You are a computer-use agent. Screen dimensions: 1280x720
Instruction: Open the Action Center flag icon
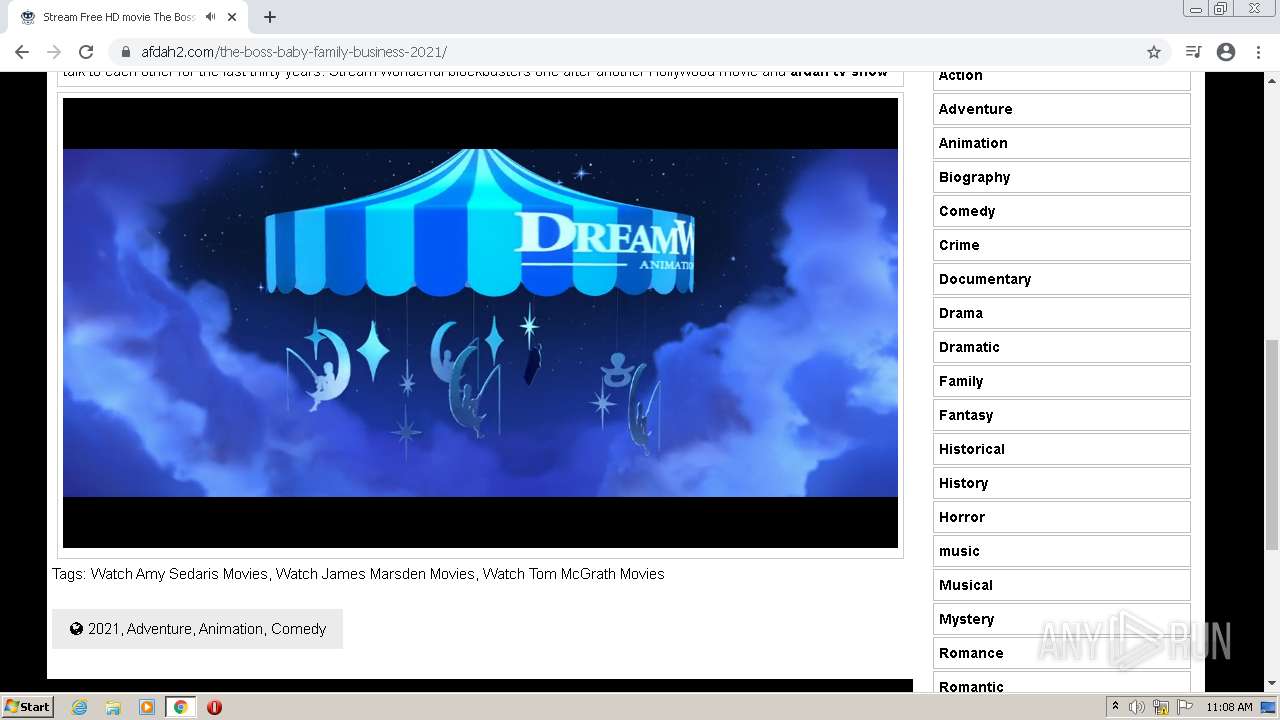pyautogui.click(x=1185, y=707)
